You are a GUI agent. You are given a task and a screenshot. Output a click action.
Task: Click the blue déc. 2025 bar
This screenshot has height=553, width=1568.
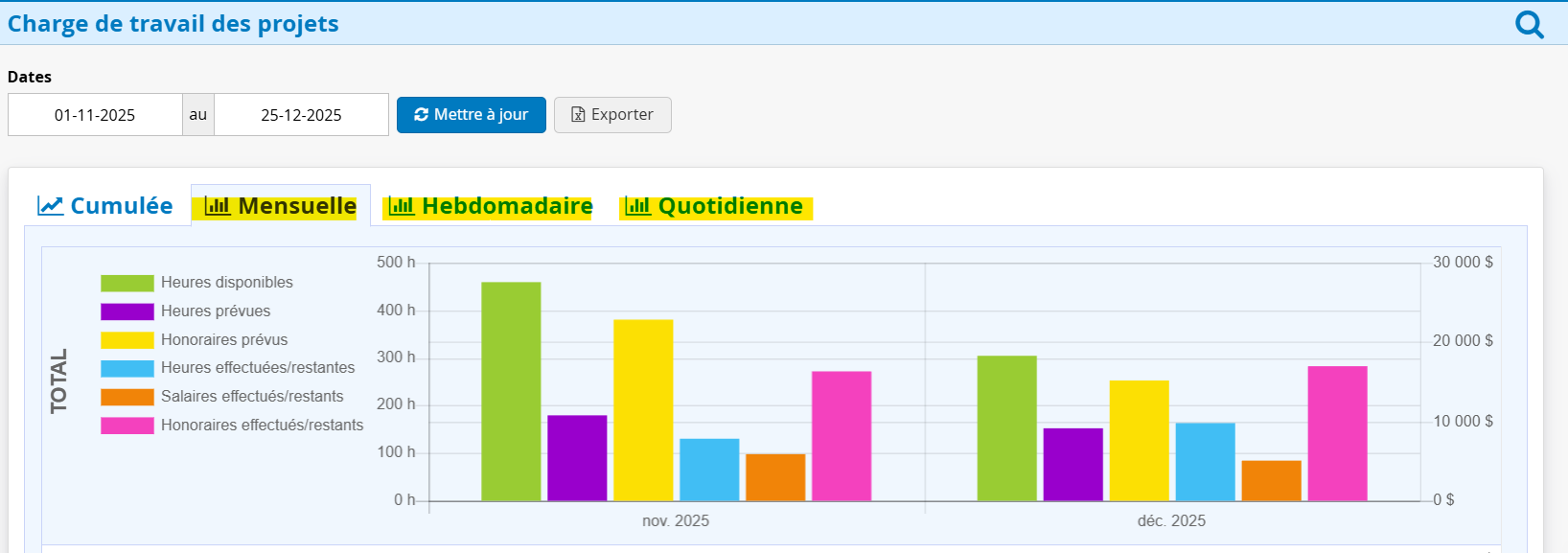click(1205, 462)
